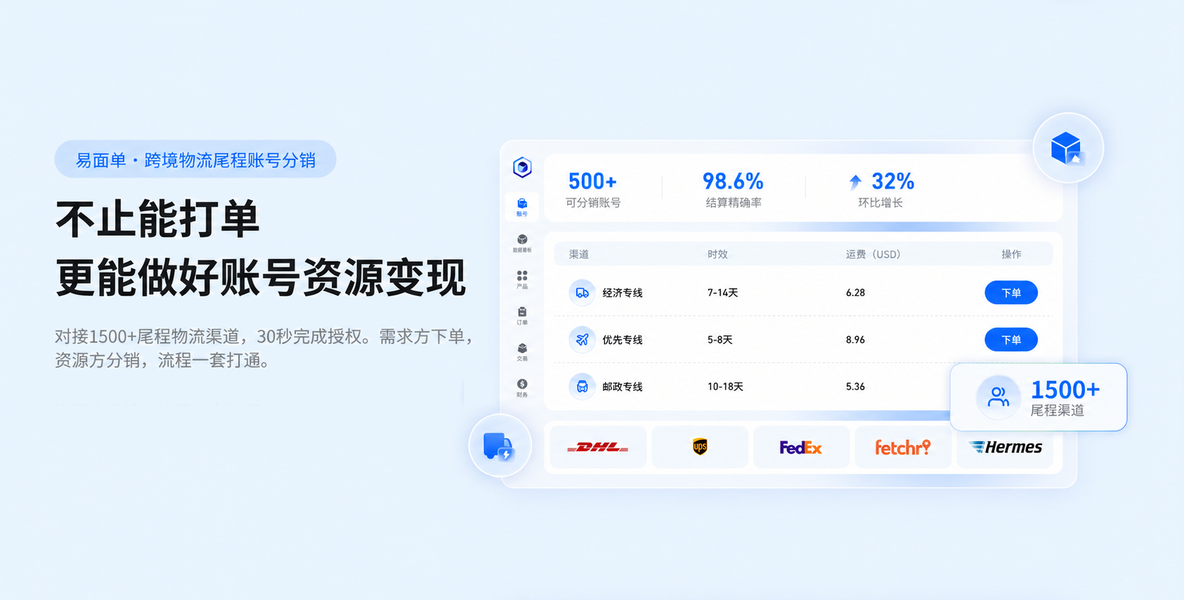Click the 时效 column header
This screenshot has height=600, width=1184.
[x=717, y=254]
